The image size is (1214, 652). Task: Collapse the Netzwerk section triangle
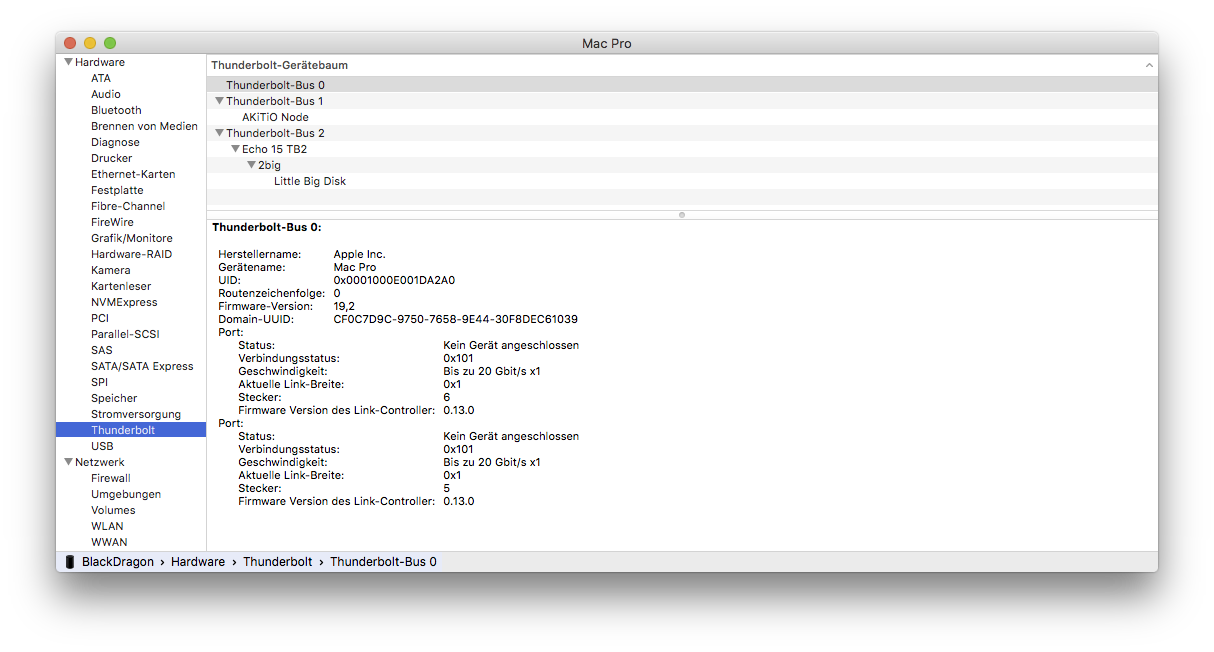[x=69, y=462]
